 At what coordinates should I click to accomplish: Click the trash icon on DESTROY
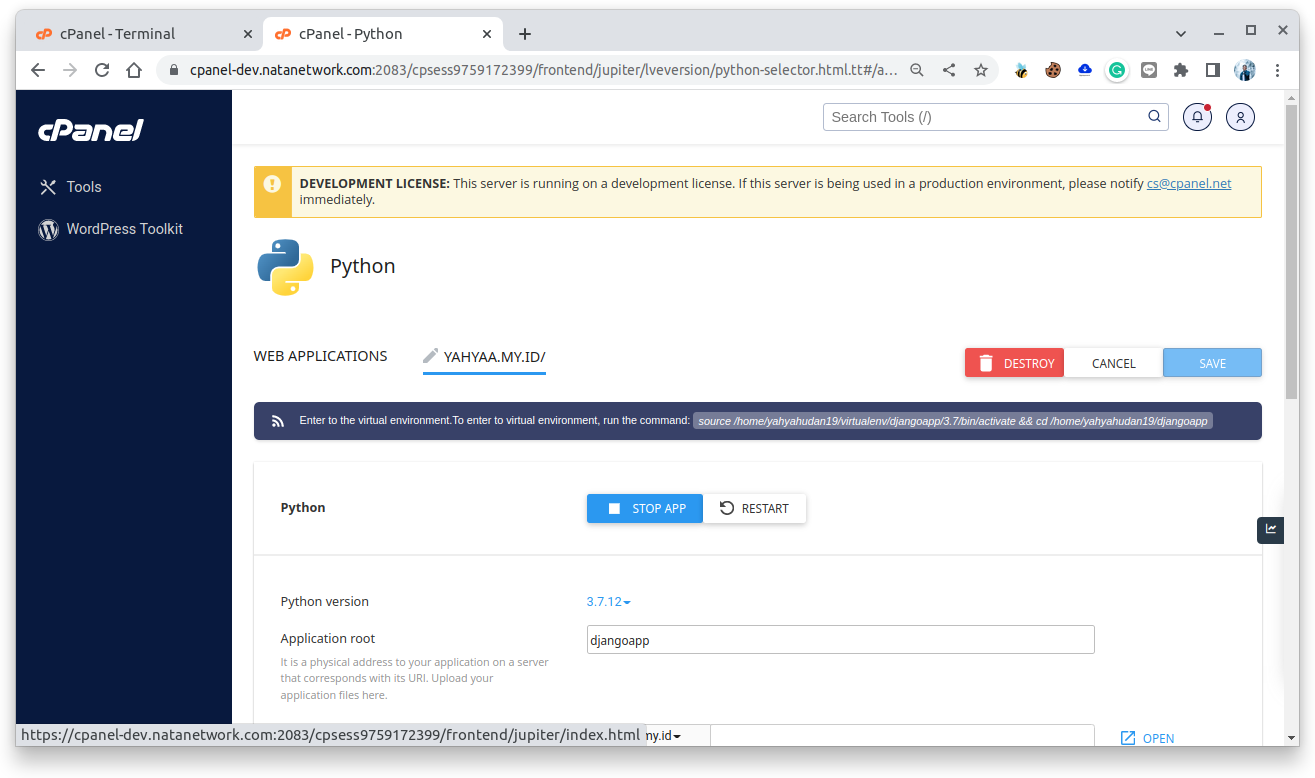986,363
